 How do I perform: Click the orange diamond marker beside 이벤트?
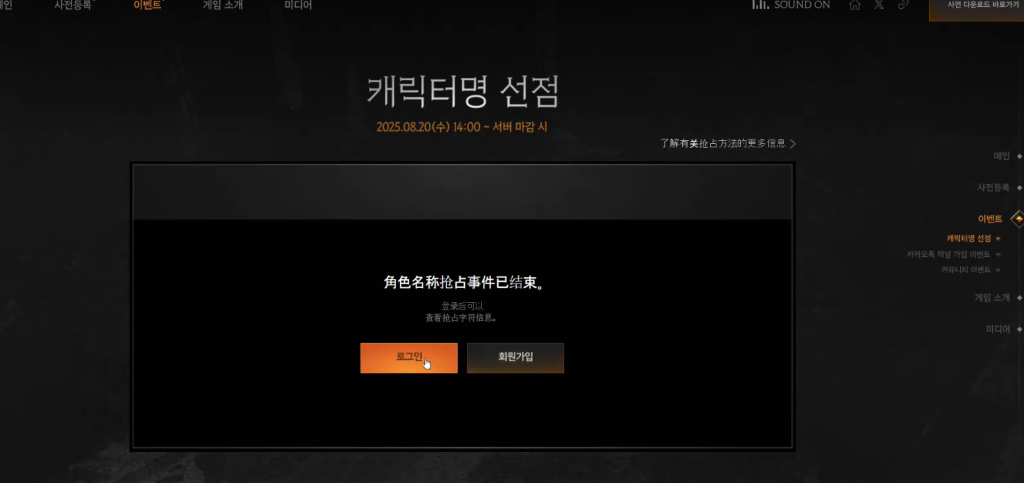[x=1018, y=218]
